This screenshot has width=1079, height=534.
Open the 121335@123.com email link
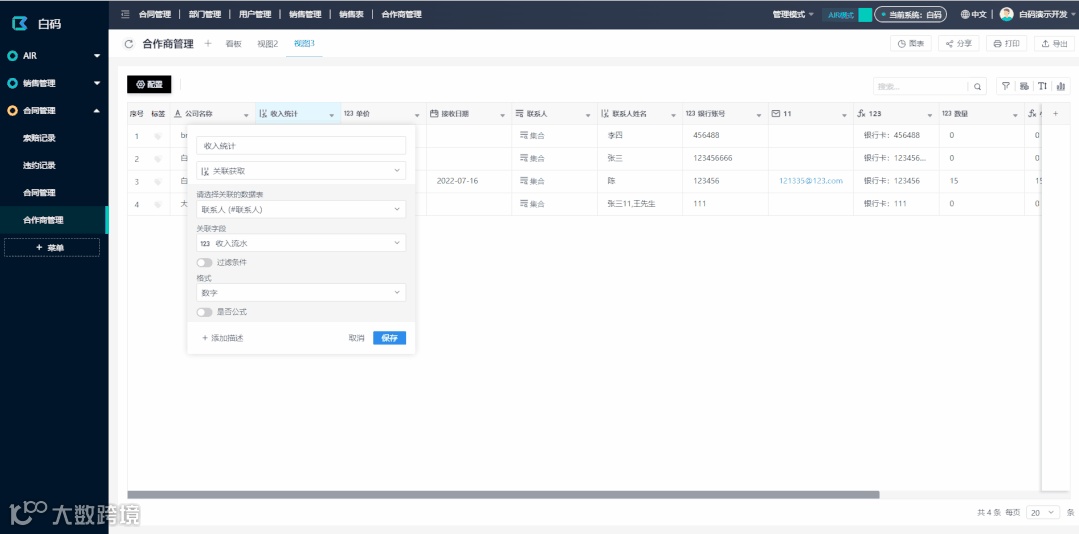811,181
